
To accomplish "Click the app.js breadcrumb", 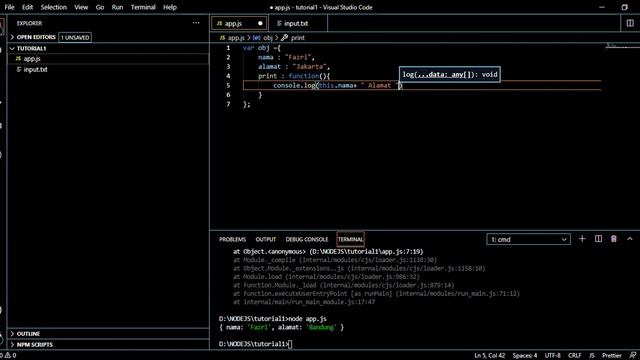I will tap(232, 38).
